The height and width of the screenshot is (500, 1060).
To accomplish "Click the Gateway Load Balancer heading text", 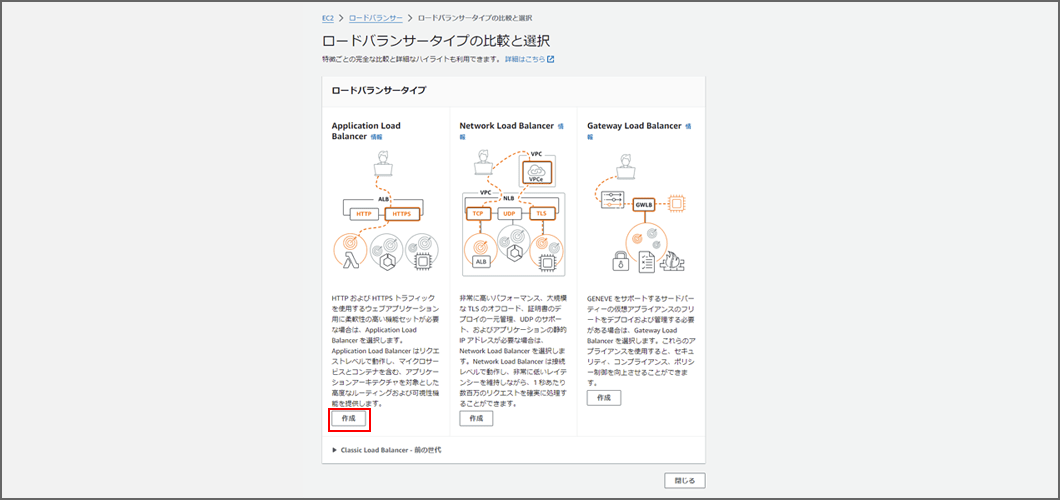I will [x=635, y=126].
